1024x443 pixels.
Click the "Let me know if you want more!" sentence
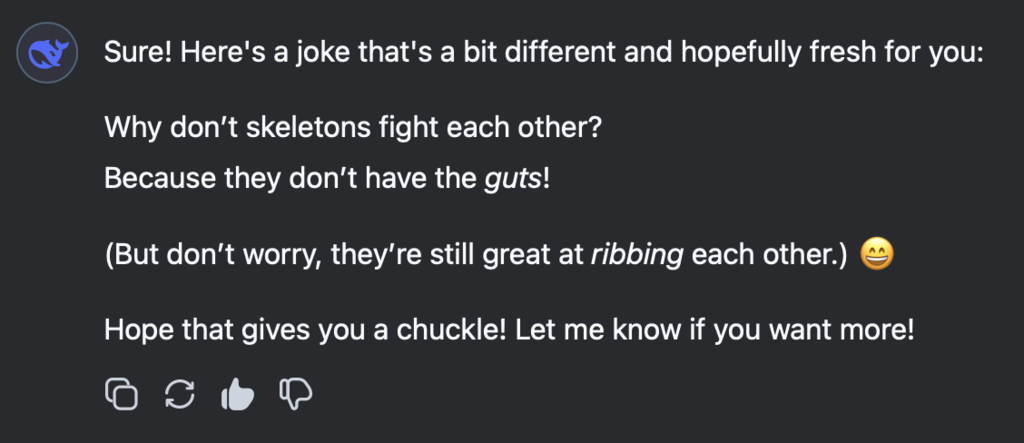coord(715,331)
